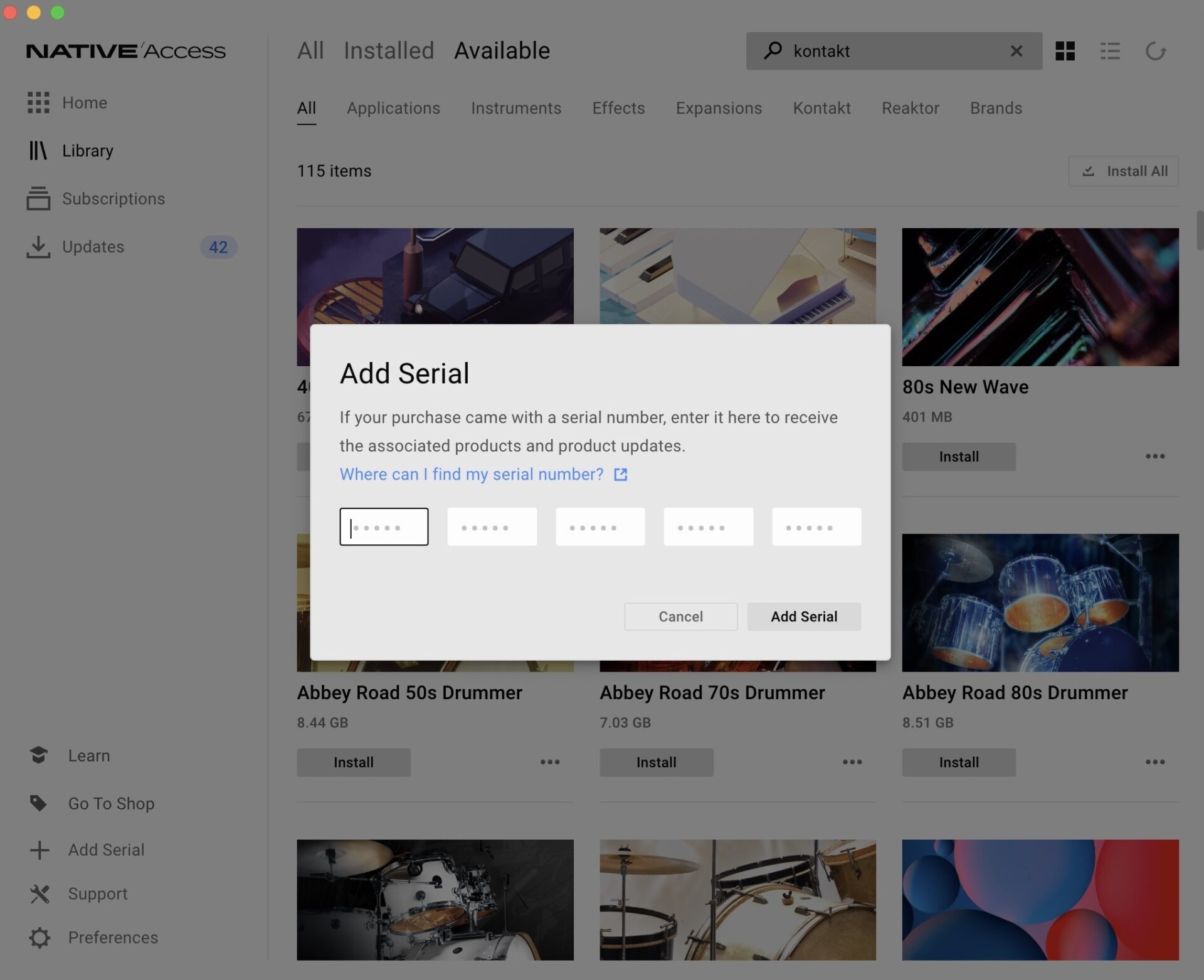Viewport: 1204px width, 980px height.
Task: Open more options for Abbey Road 50s Drummer
Action: point(550,762)
